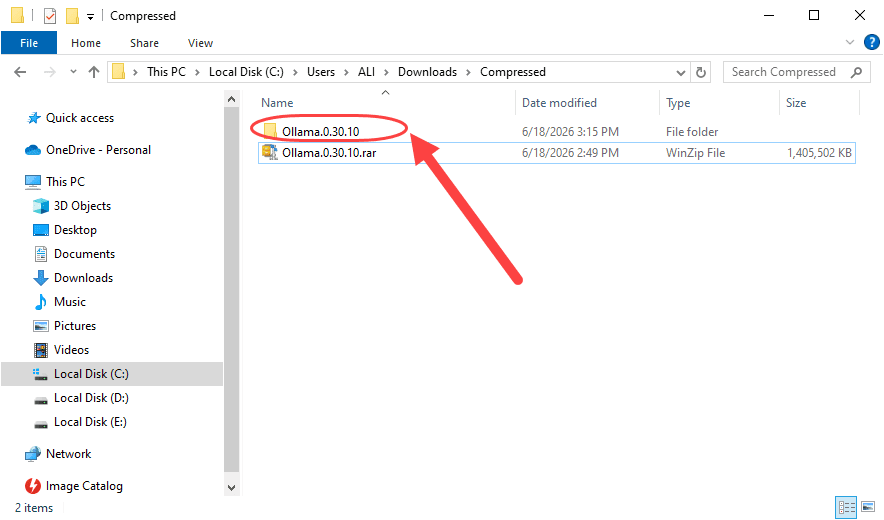Screen dimensions: 884x520
Task: Refresh the Compressed folder view
Action: pos(701,72)
